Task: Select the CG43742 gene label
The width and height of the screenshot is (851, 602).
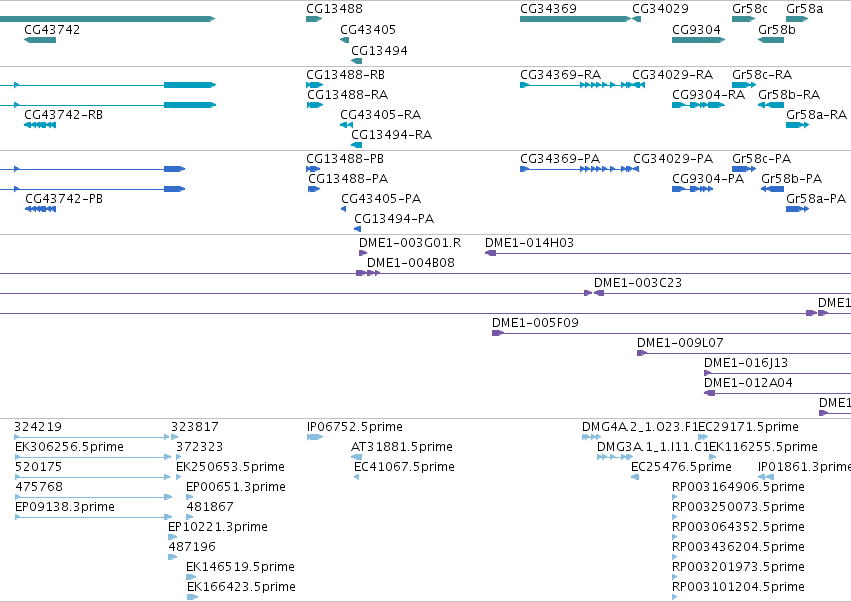Action: 52,30
